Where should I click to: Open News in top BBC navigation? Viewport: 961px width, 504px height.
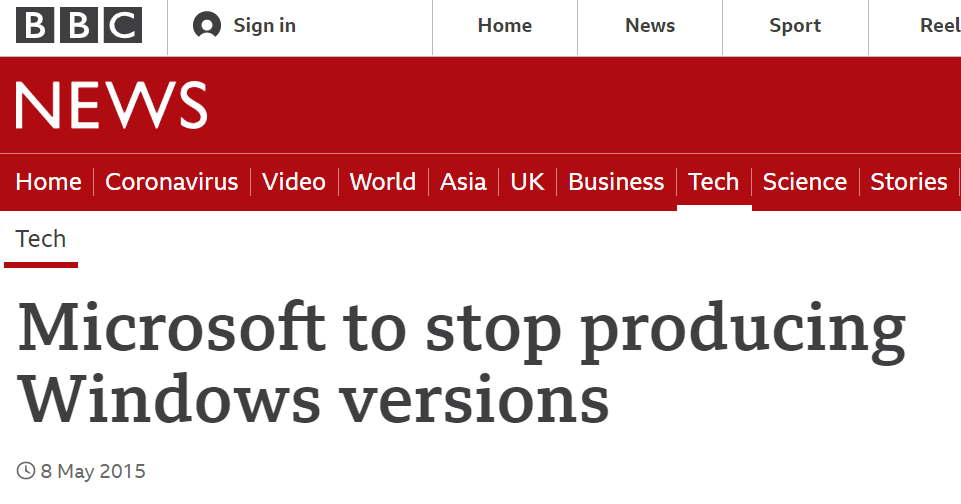coord(650,25)
